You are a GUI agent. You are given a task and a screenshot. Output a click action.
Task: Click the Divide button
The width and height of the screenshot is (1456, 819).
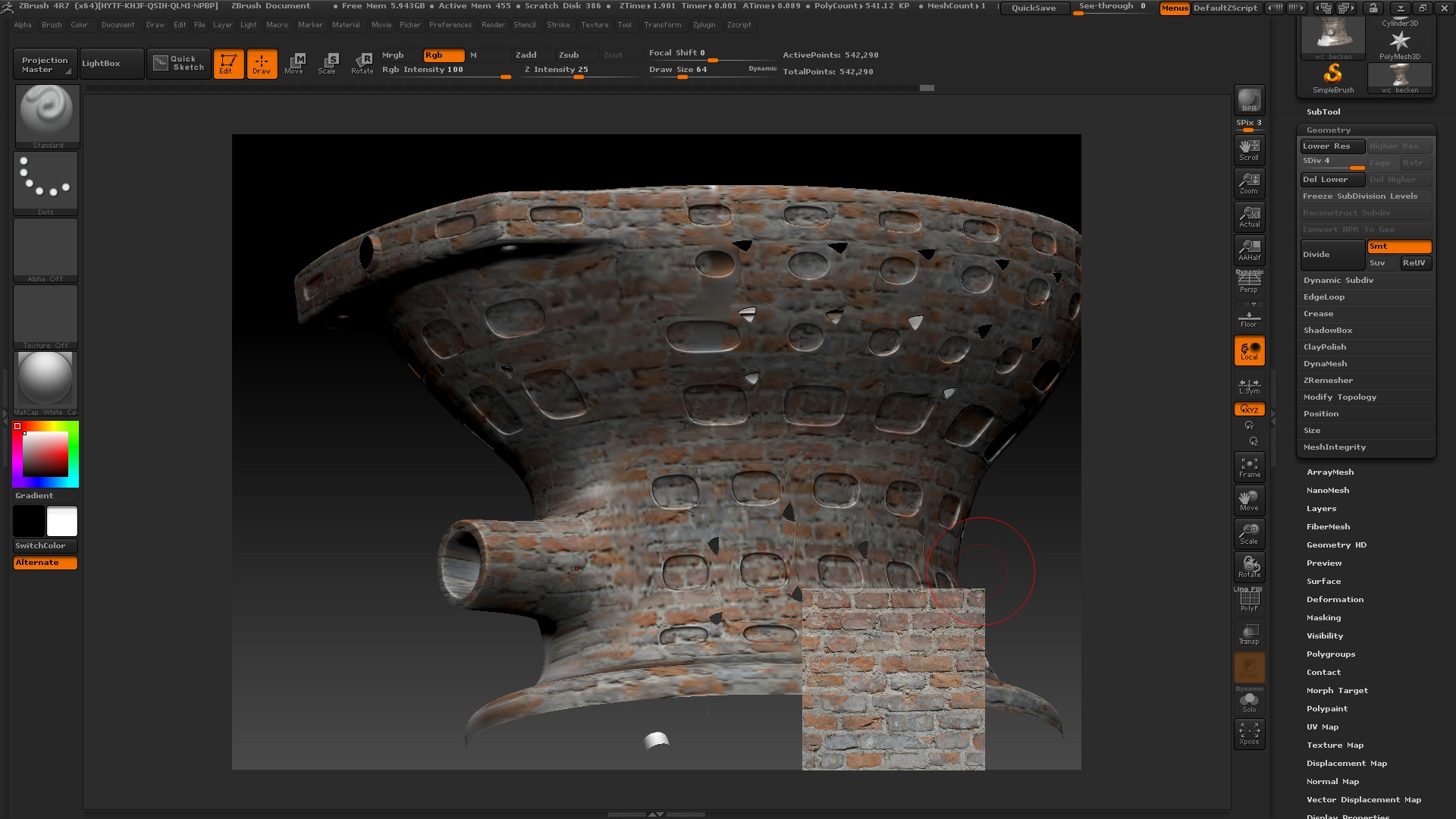pos(1332,255)
